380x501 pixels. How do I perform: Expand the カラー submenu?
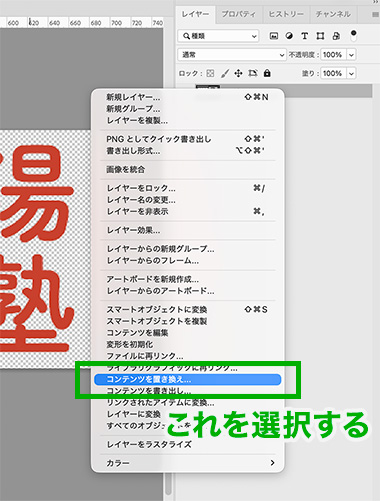click(x=188, y=463)
